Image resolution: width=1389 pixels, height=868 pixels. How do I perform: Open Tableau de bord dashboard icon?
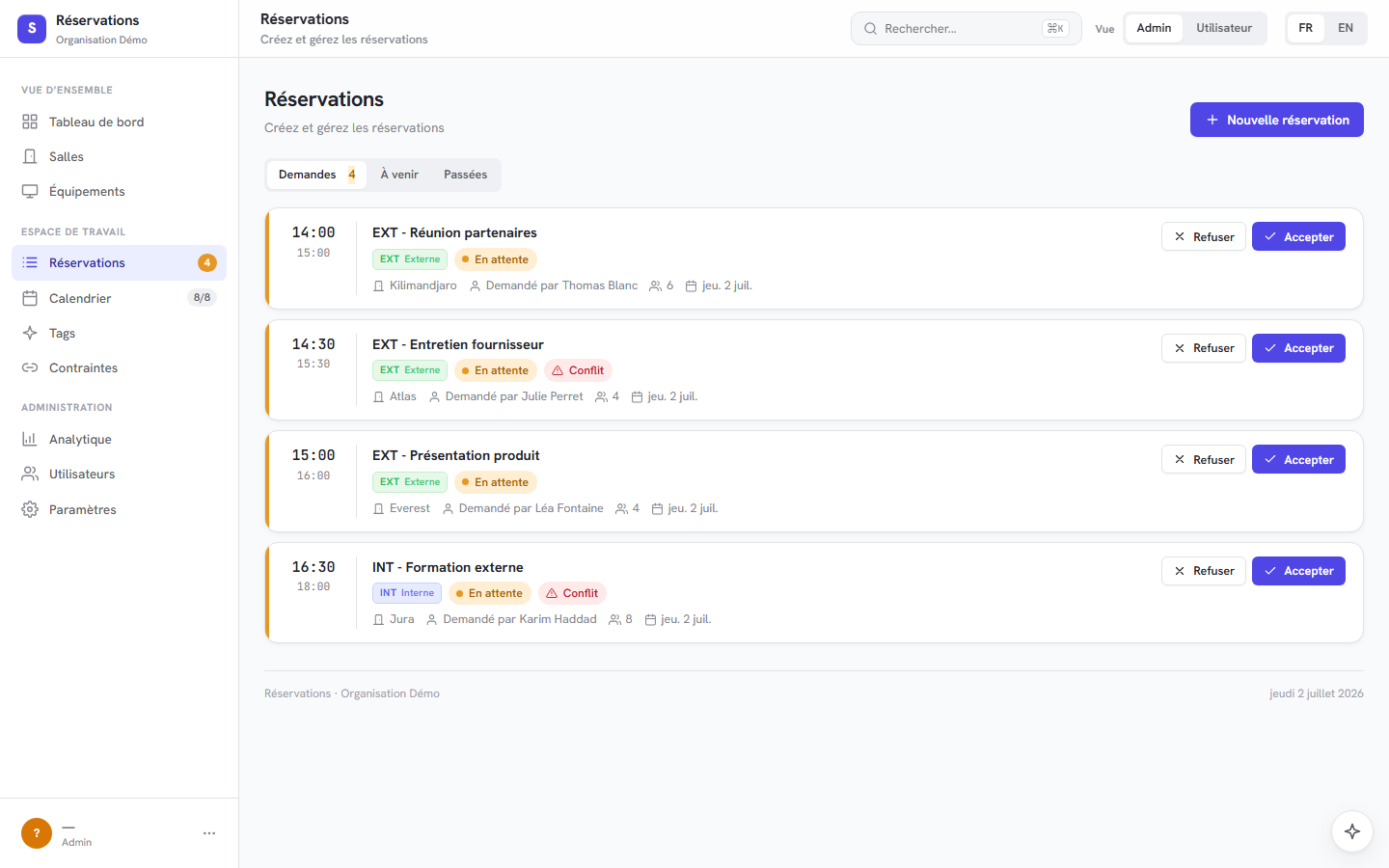(30, 122)
